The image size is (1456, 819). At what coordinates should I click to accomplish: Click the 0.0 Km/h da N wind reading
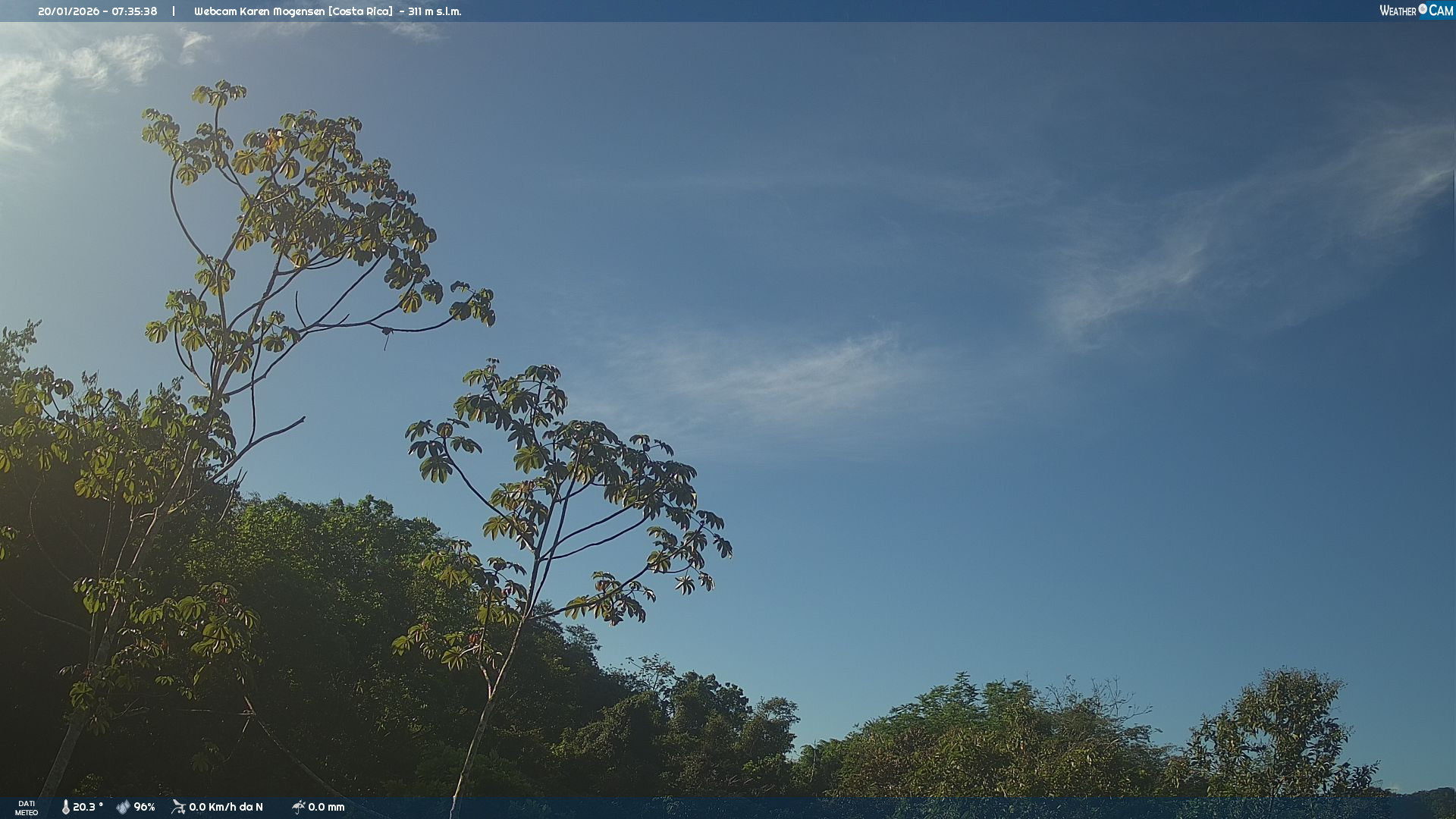click(225, 807)
